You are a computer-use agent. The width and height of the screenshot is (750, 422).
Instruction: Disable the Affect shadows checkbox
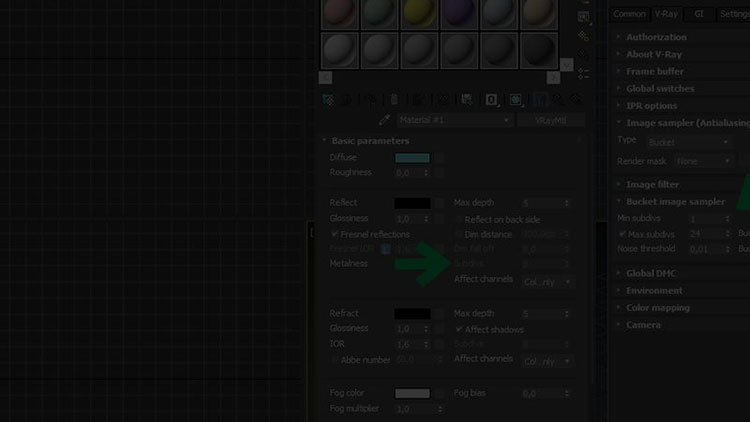pyautogui.click(x=459, y=329)
